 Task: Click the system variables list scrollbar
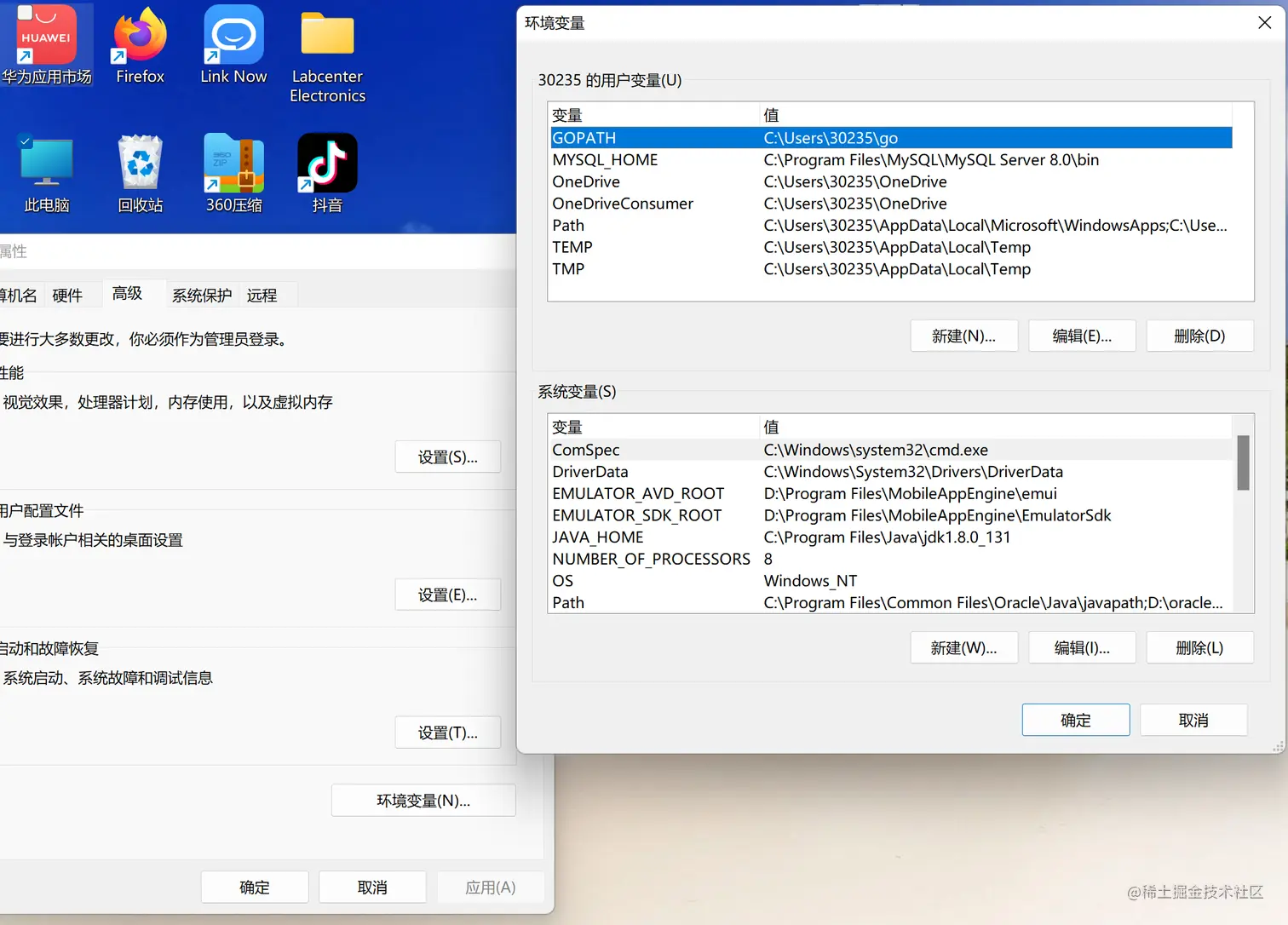(x=1243, y=462)
